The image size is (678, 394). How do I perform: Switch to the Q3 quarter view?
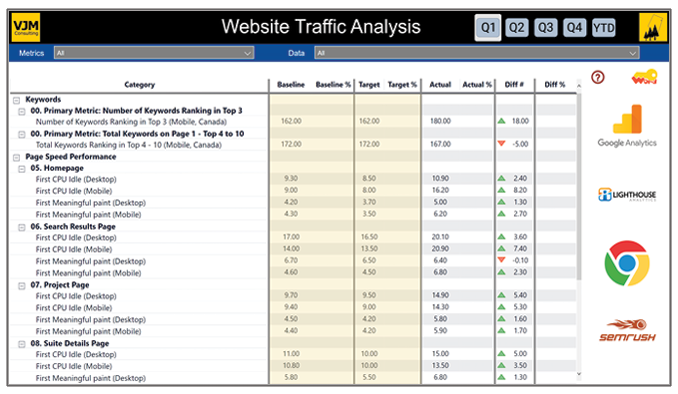(x=545, y=28)
